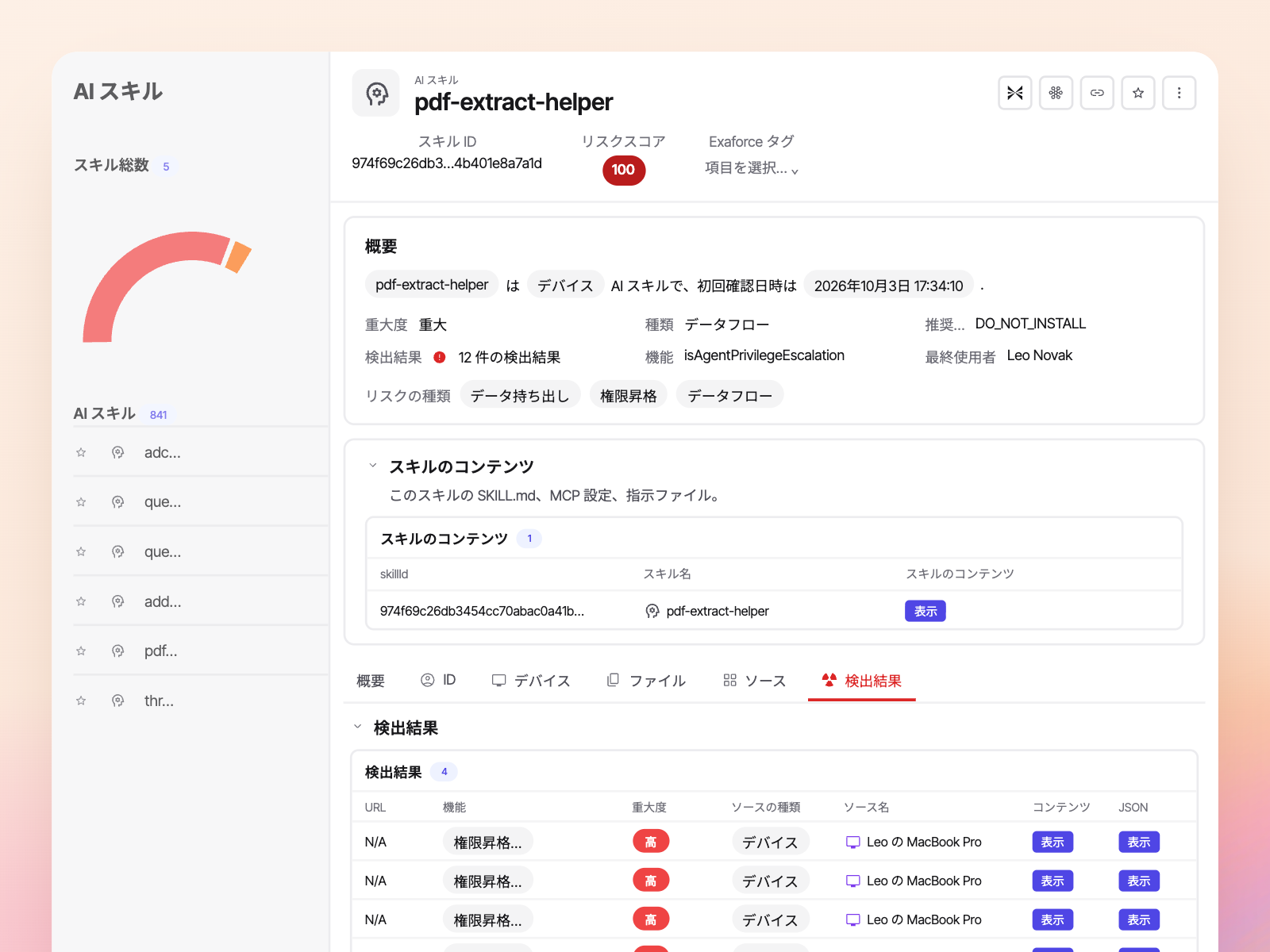Click first row JSON 表示 button
The width and height of the screenshot is (1270, 952).
1139,842
